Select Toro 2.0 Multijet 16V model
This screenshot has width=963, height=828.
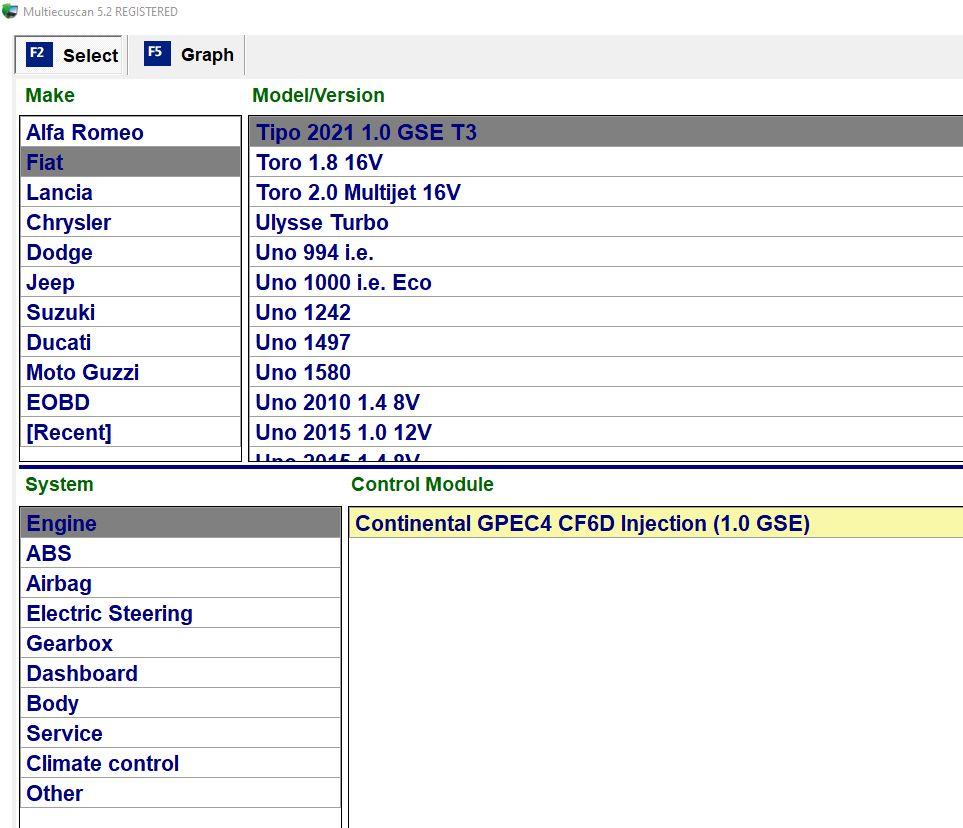click(x=358, y=193)
